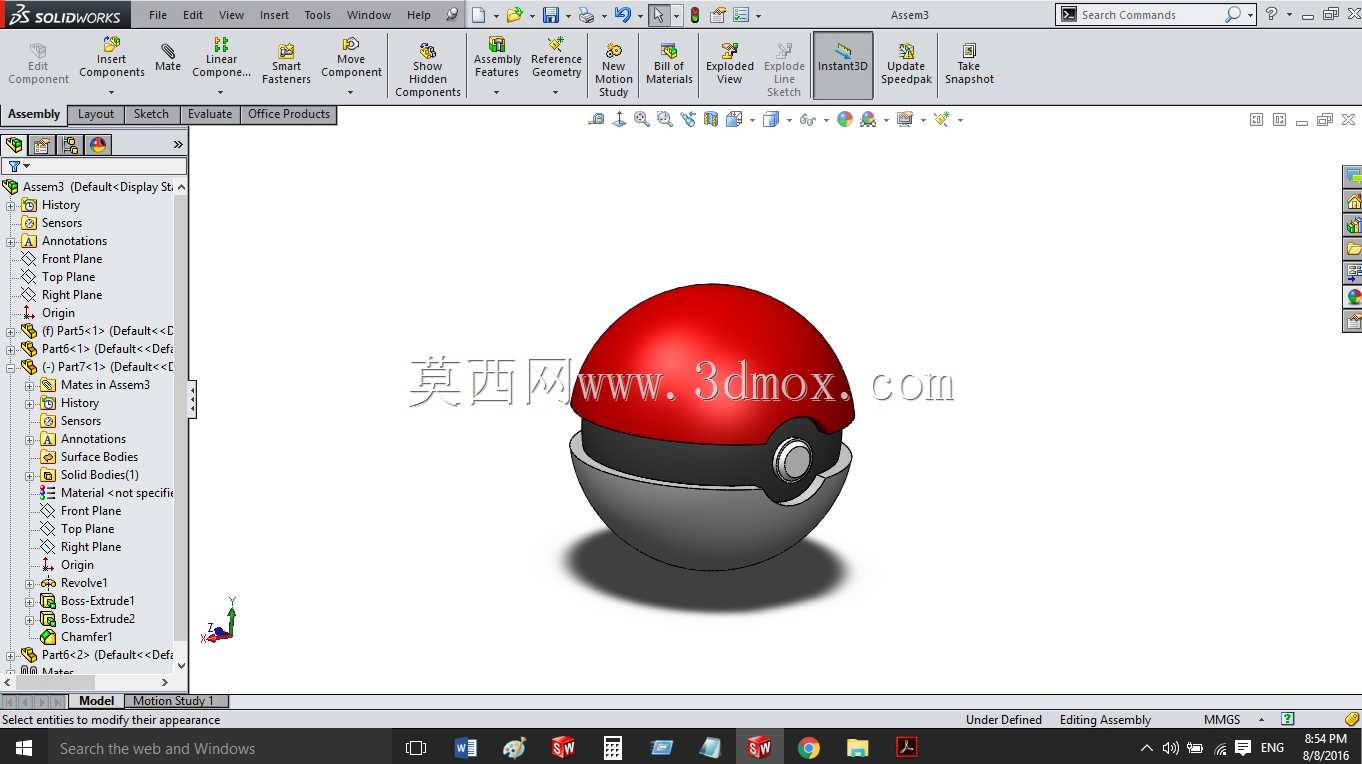The height and width of the screenshot is (764, 1362).
Task: Expand the Annotations folder under Assem3
Action: [10, 241]
